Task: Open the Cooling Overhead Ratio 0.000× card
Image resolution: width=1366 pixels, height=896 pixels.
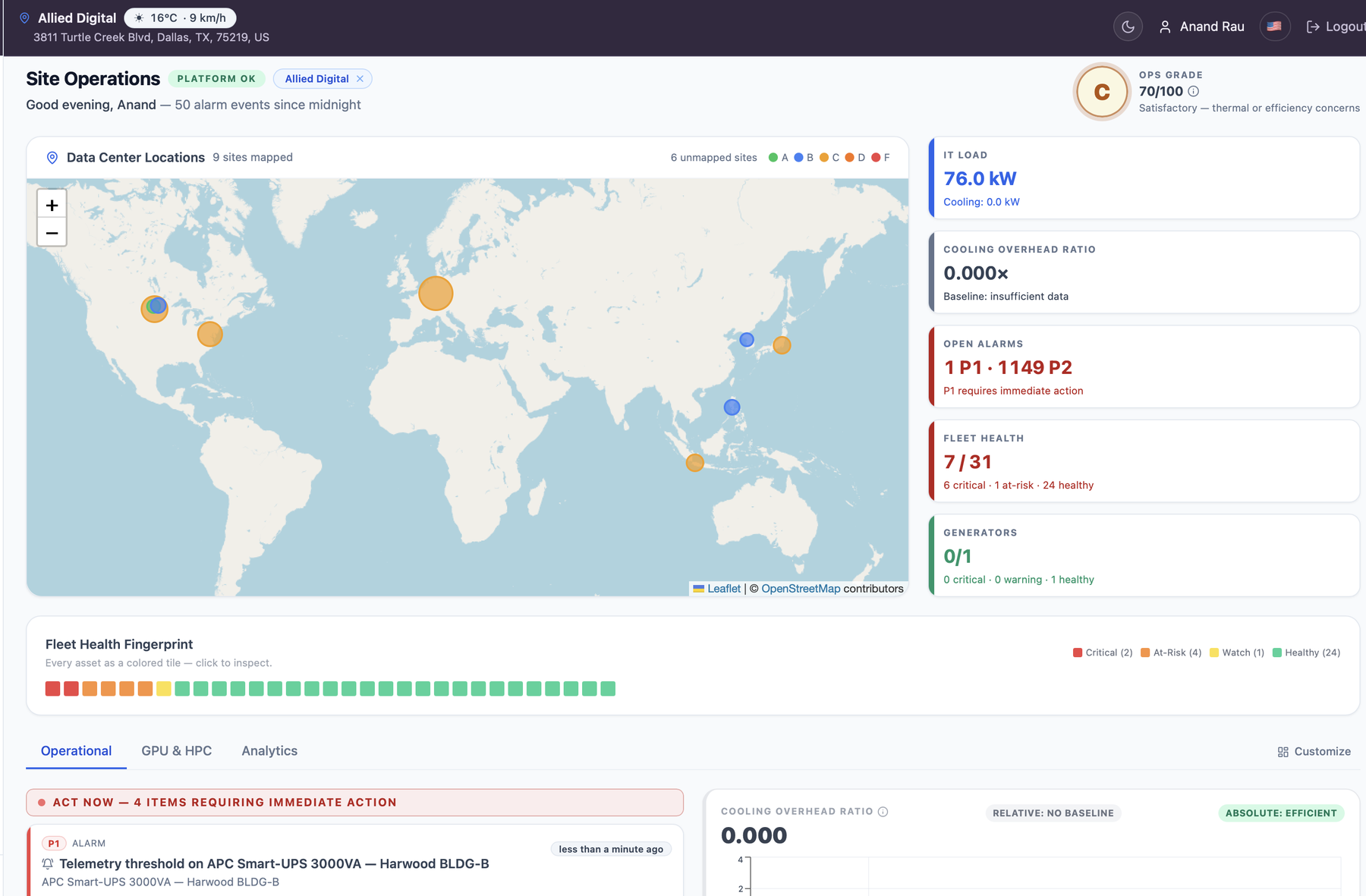Action: tap(1144, 272)
